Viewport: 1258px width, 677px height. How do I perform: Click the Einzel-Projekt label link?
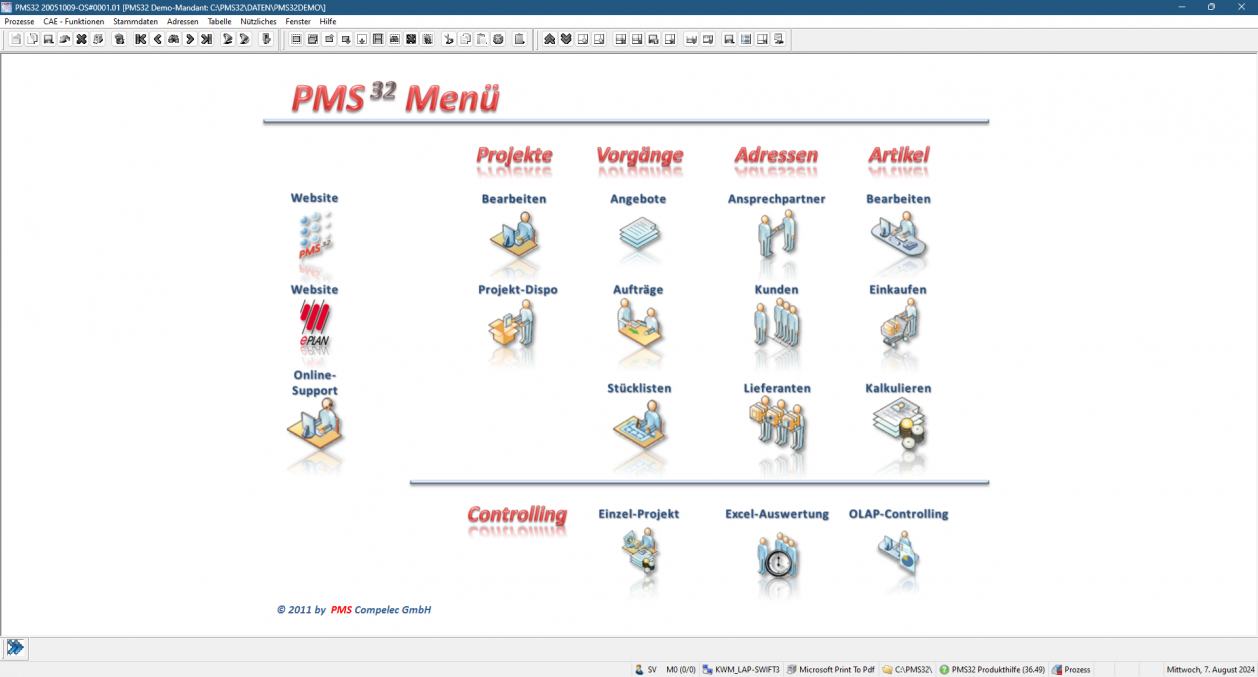tap(638, 514)
